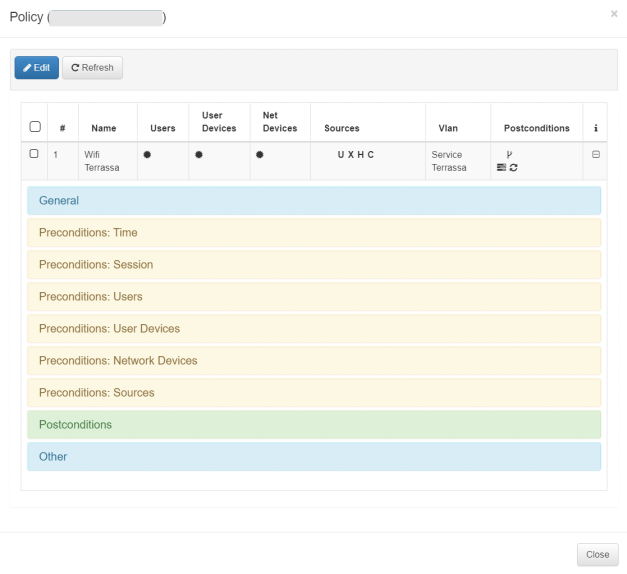Screen dimensions: 627x574
Task: Refresh the policy list
Action: click(92, 68)
